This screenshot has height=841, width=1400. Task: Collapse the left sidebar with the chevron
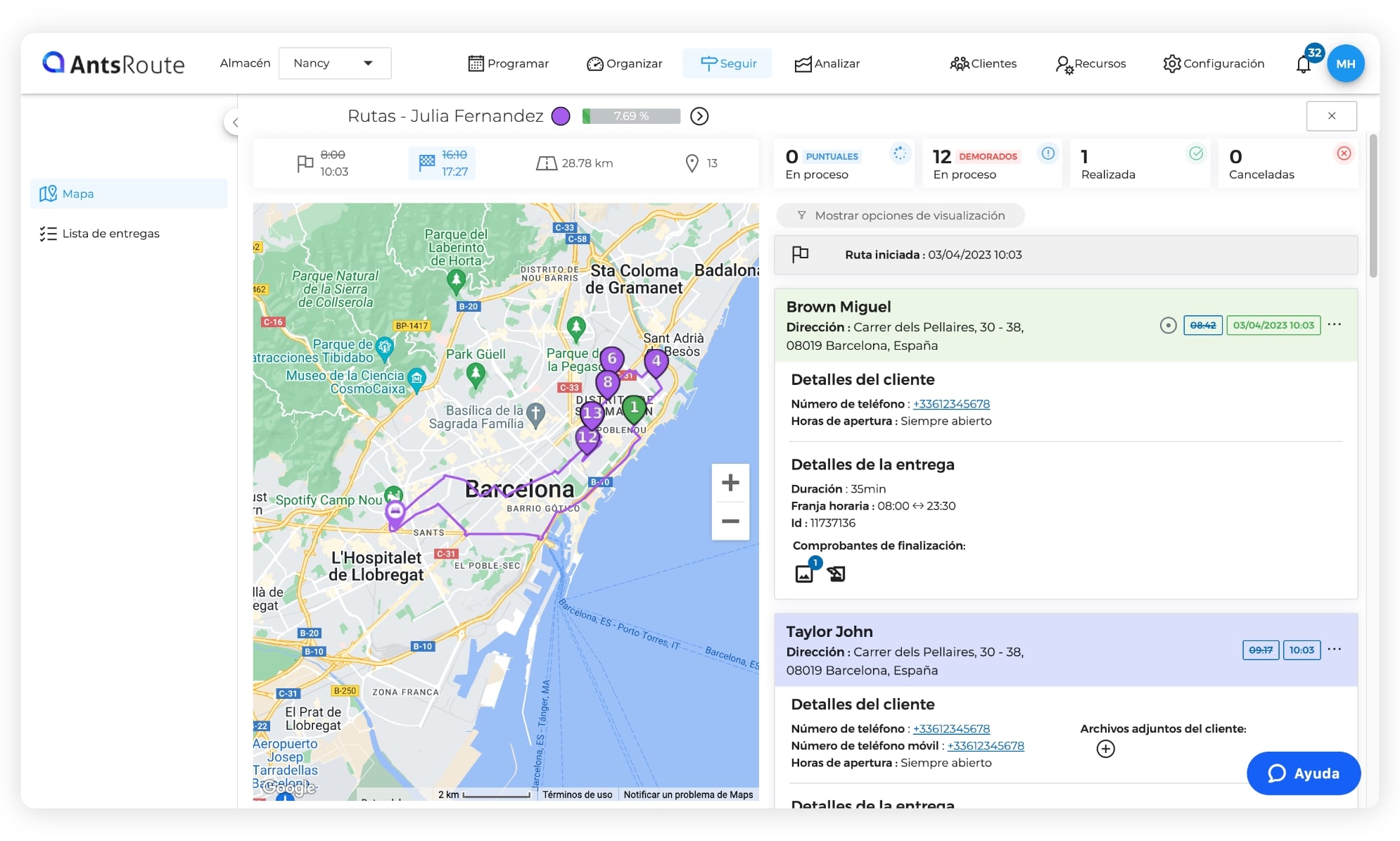click(236, 122)
